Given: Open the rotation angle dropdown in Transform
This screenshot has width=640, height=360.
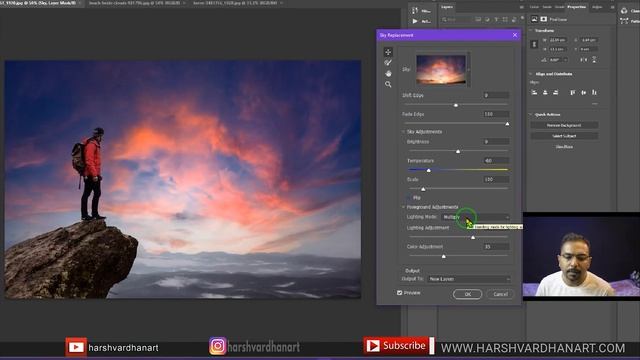Looking at the screenshot, I should tap(566, 60).
